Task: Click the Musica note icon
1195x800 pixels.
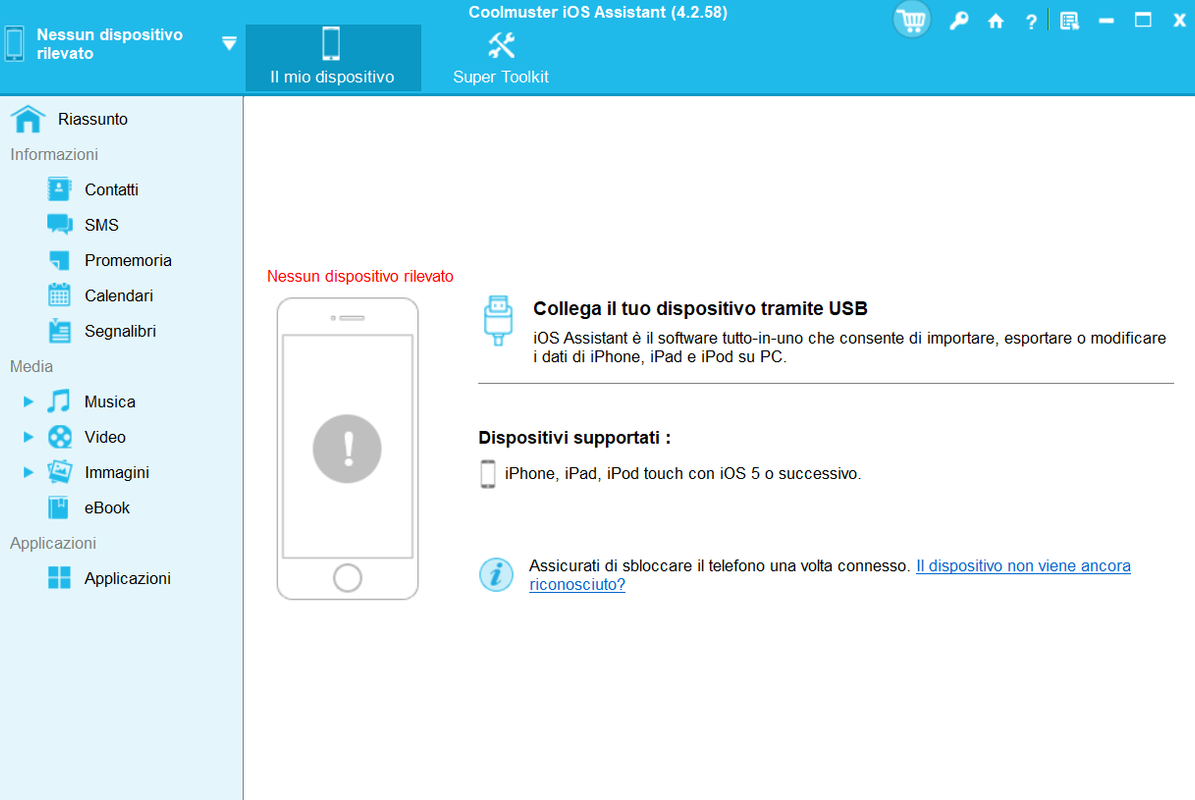Action: click(x=59, y=401)
